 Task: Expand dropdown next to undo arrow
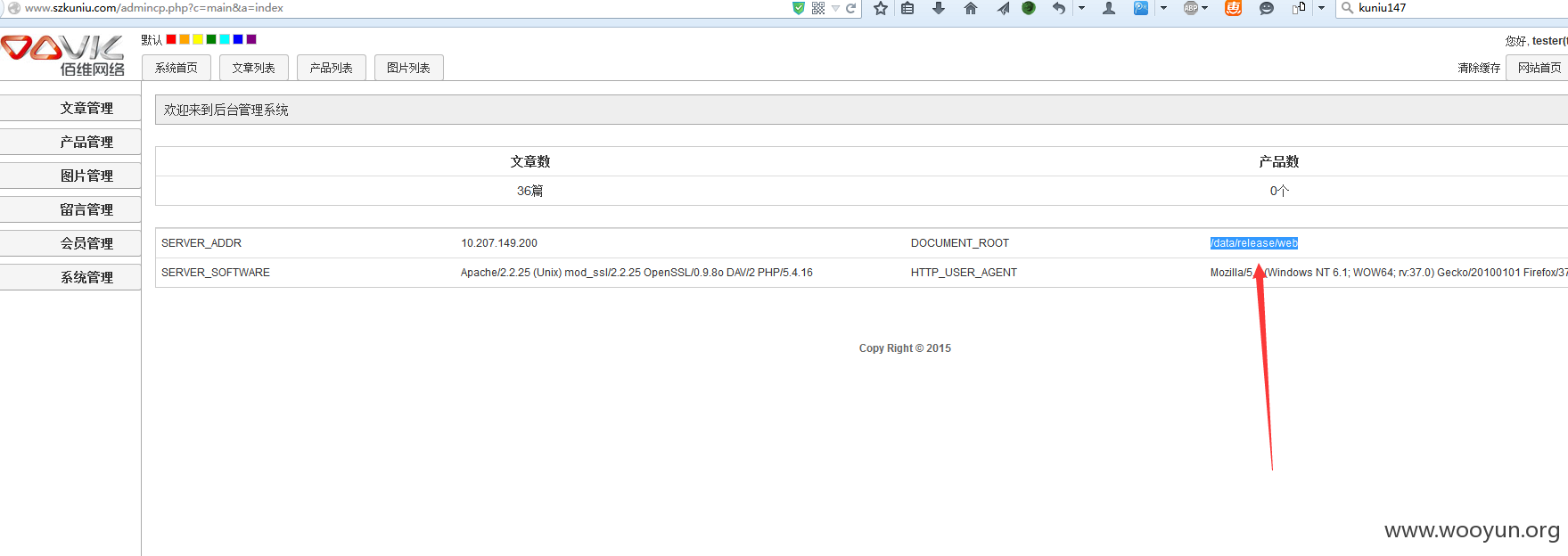coord(1081,8)
